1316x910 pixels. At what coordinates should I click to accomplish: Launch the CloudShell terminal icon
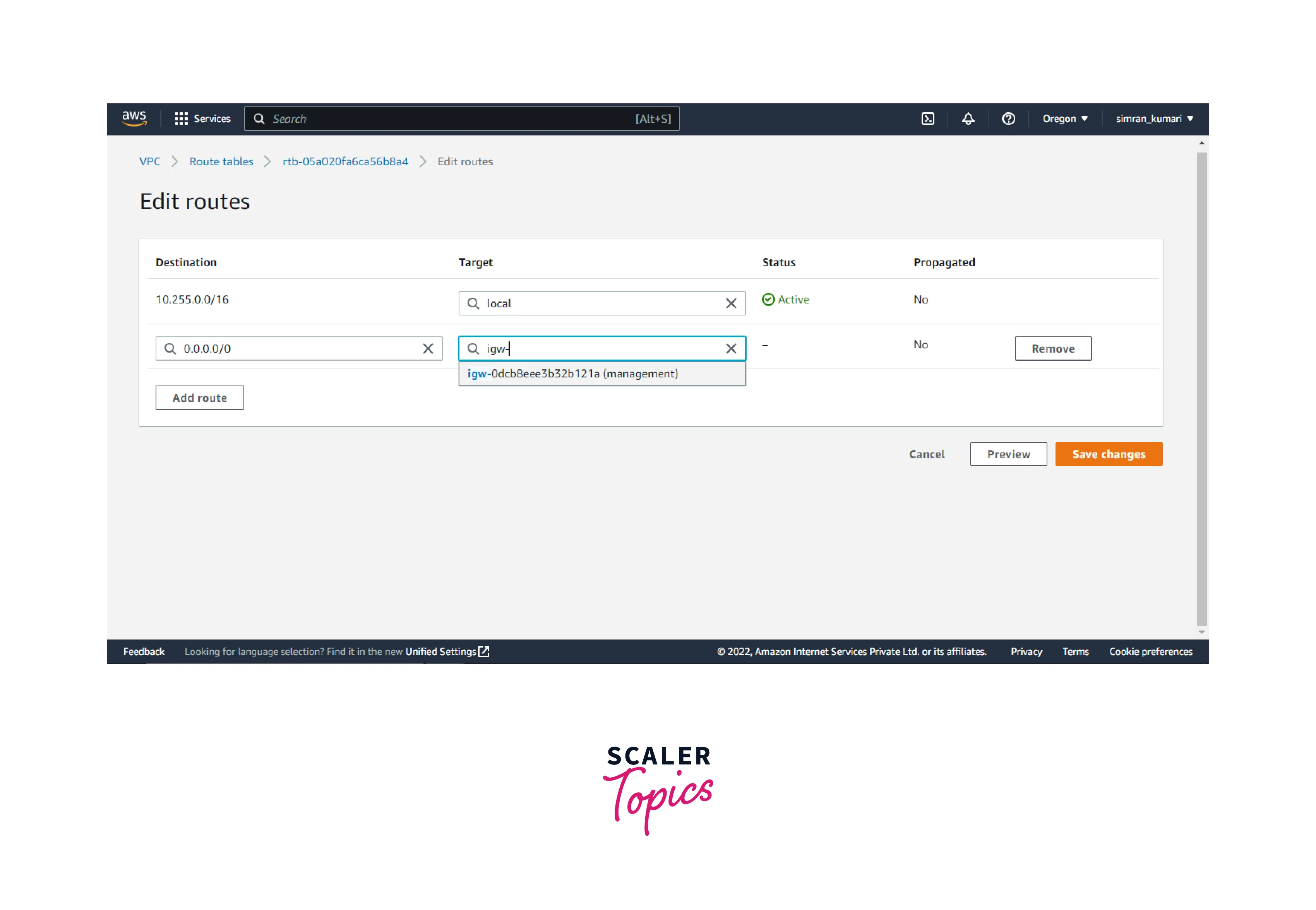tap(928, 118)
